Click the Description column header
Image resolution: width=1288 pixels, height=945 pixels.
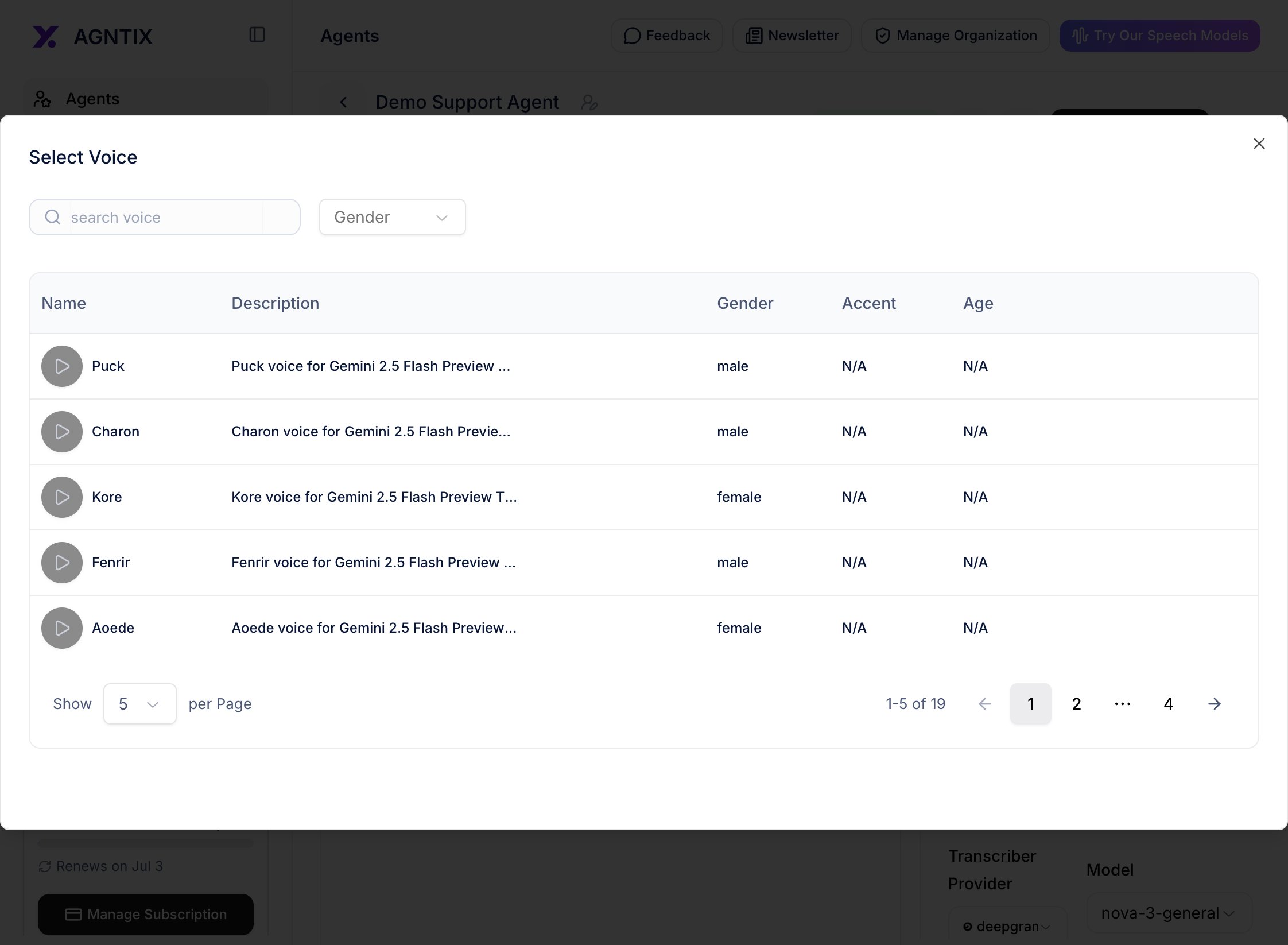click(276, 303)
